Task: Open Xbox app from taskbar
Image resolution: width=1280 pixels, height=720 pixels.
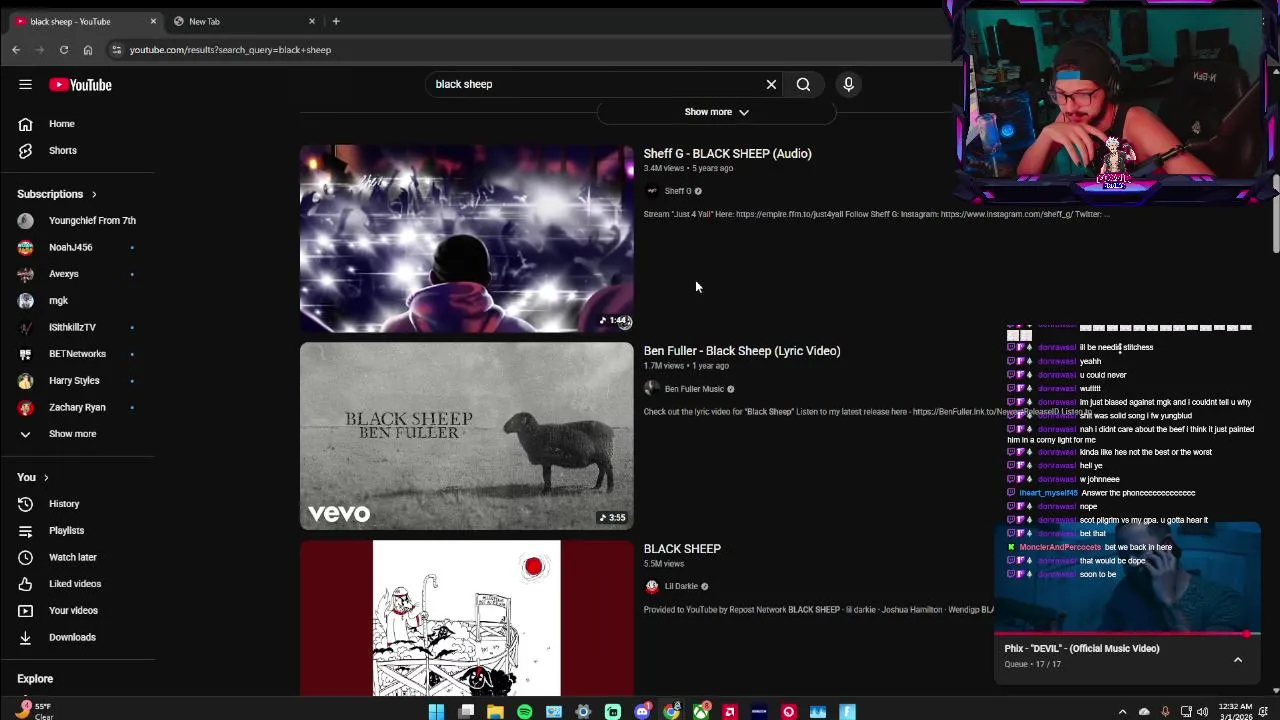Action: pyautogui.click(x=701, y=712)
